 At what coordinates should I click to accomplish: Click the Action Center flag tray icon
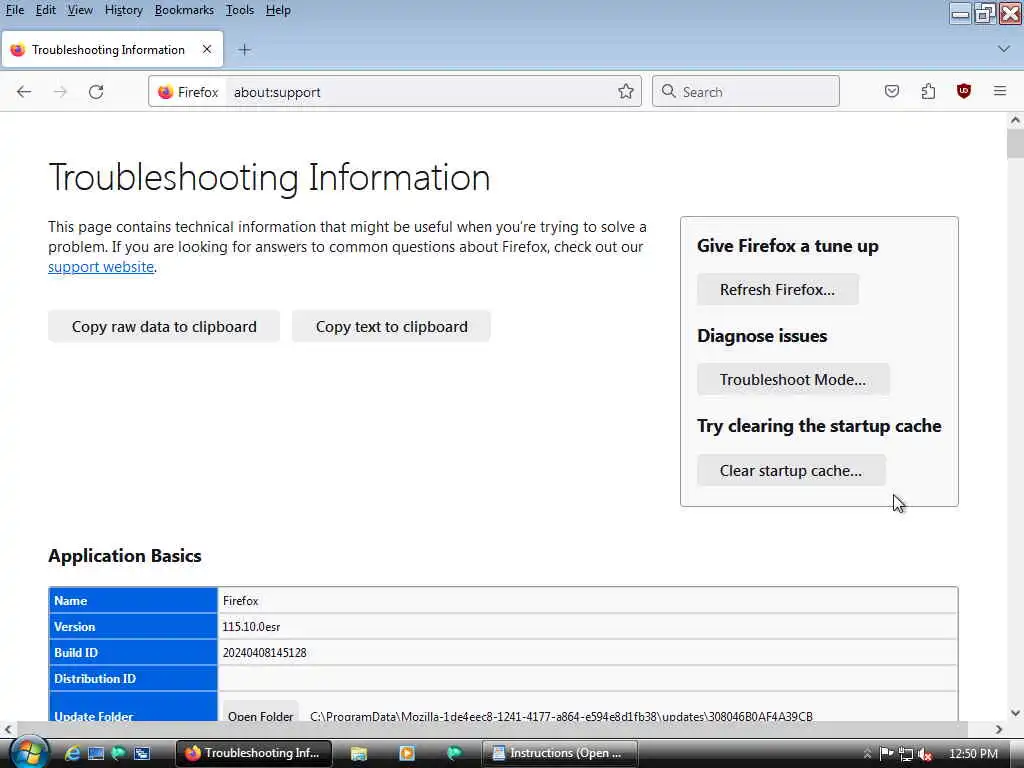886,754
